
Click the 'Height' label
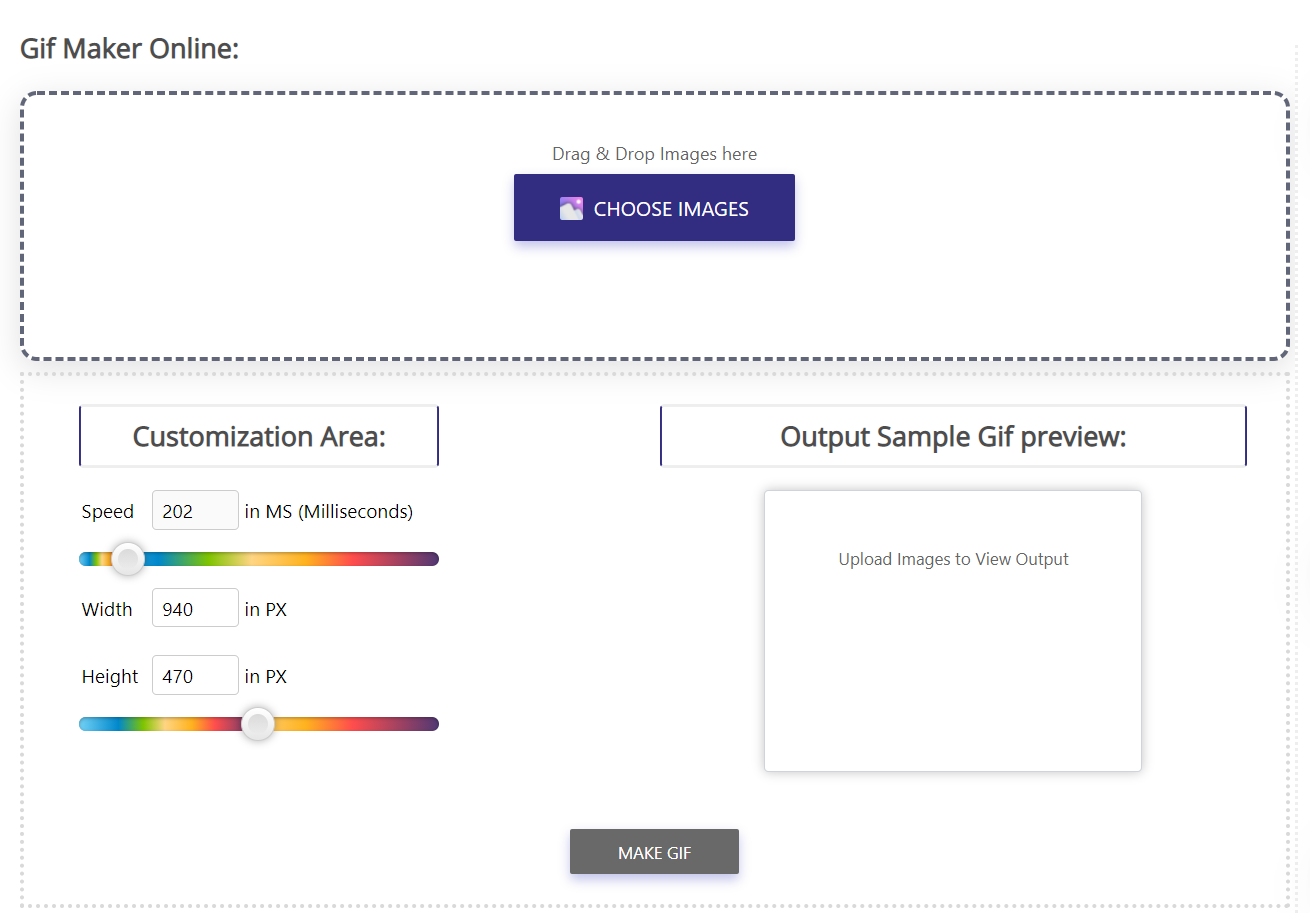click(x=110, y=676)
